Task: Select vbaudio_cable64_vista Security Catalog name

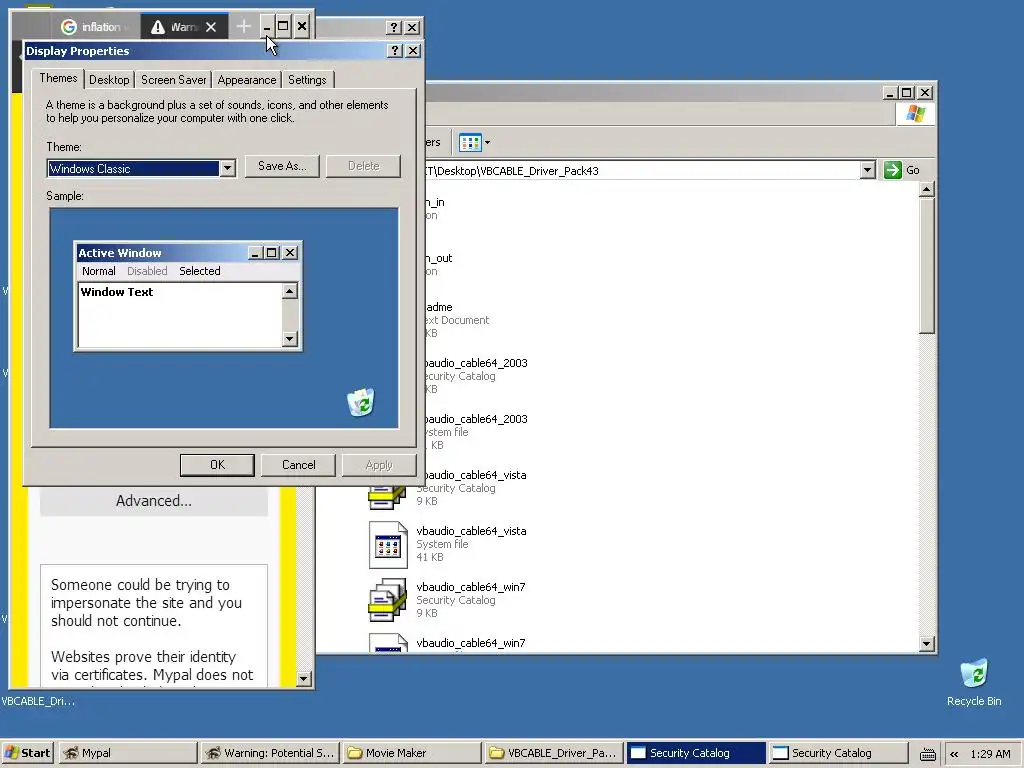Action: click(472, 475)
